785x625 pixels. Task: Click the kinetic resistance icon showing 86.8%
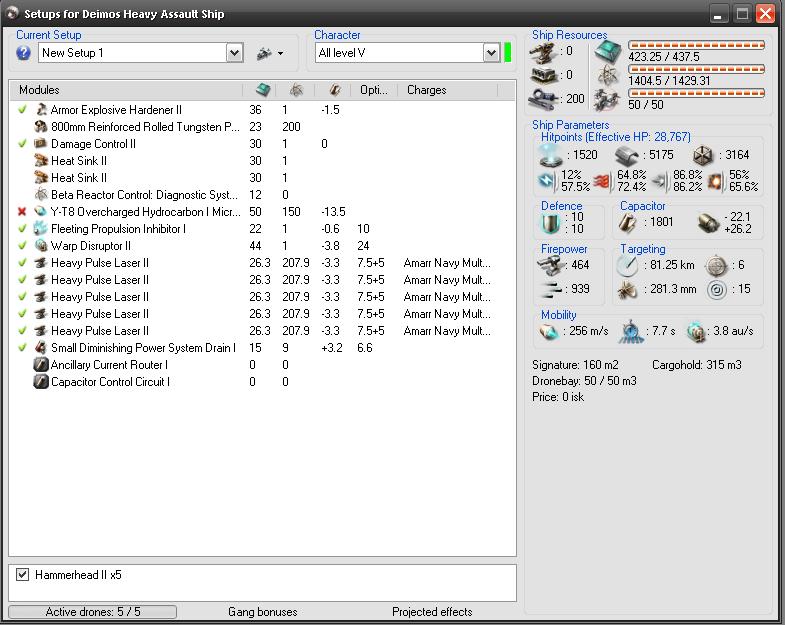tap(661, 181)
